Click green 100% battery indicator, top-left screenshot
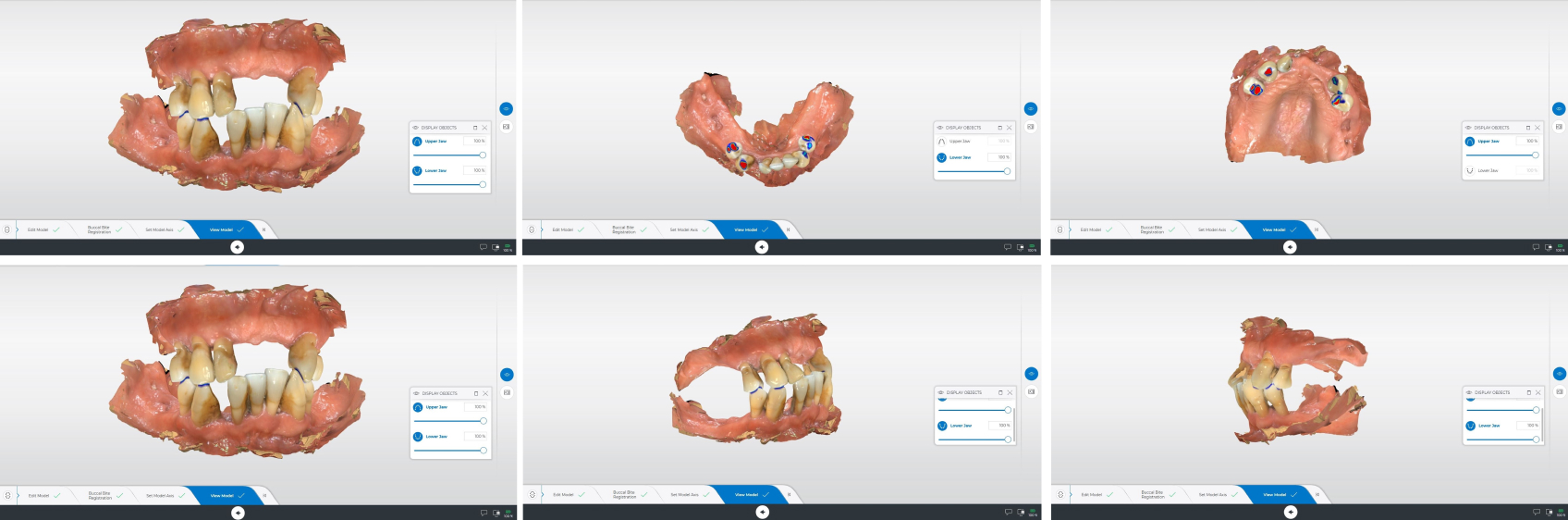The height and width of the screenshot is (520, 1568). [508, 247]
